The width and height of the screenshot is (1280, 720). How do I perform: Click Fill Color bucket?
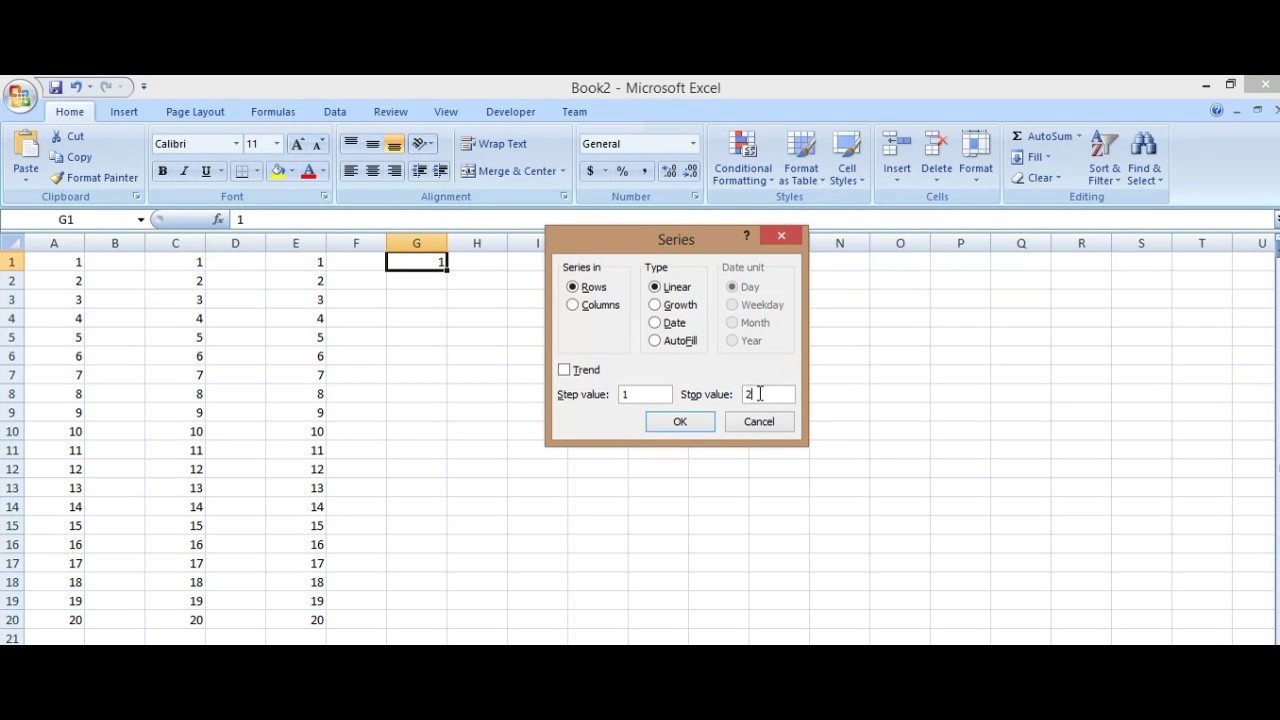(x=278, y=172)
